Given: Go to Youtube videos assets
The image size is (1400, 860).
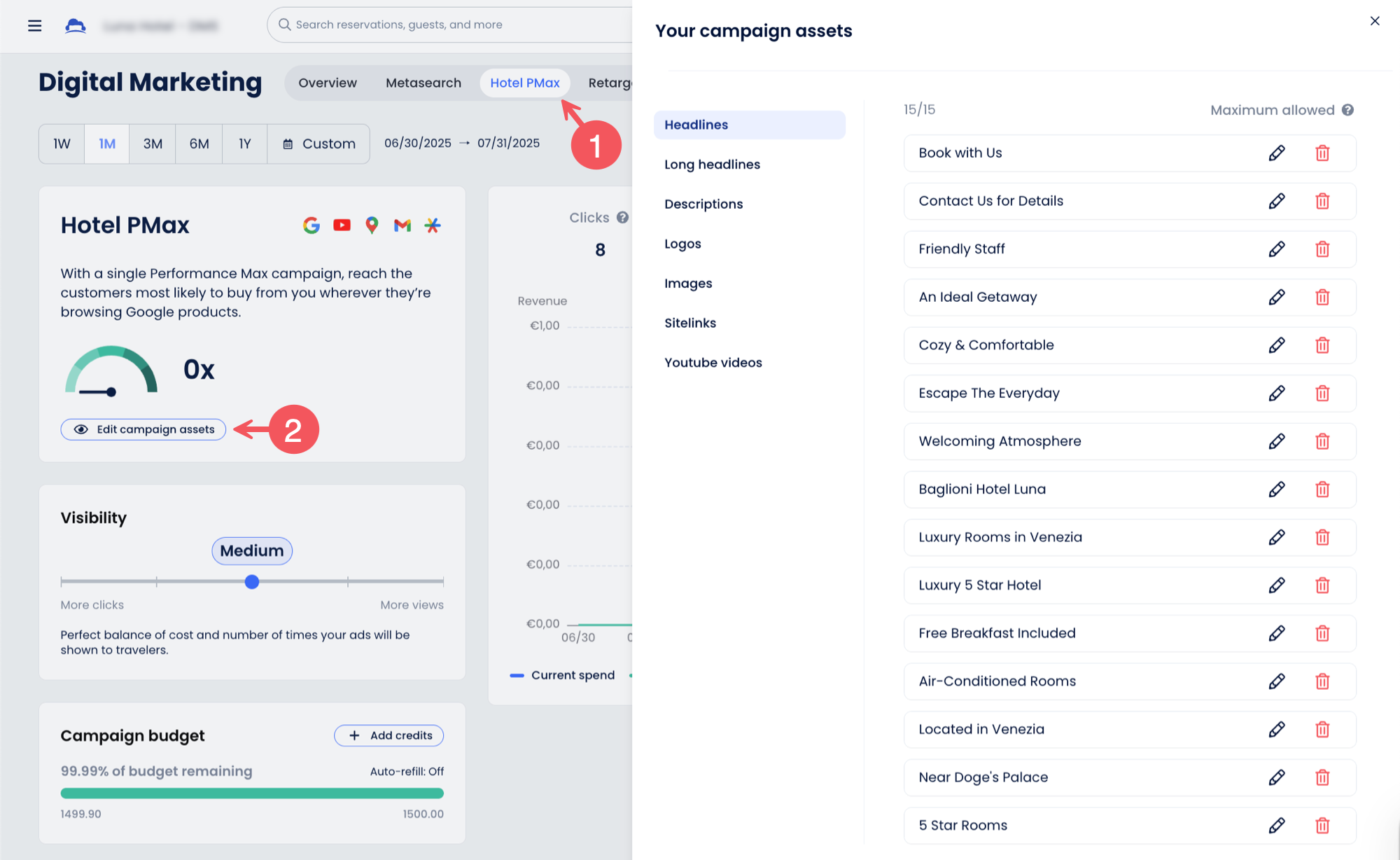Looking at the screenshot, I should pyautogui.click(x=713, y=363).
